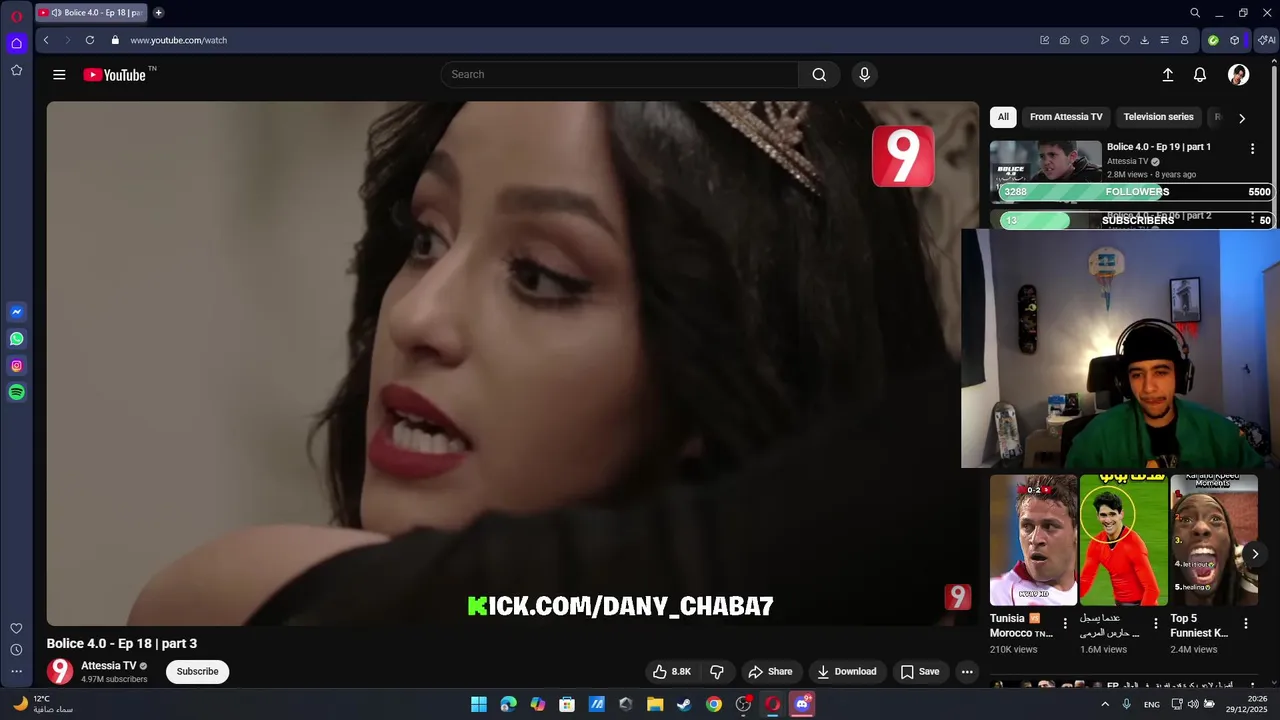Open the account avatar menu
Image resolution: width=1280 pixels, height=720 pixels.
coord(1238,74)
